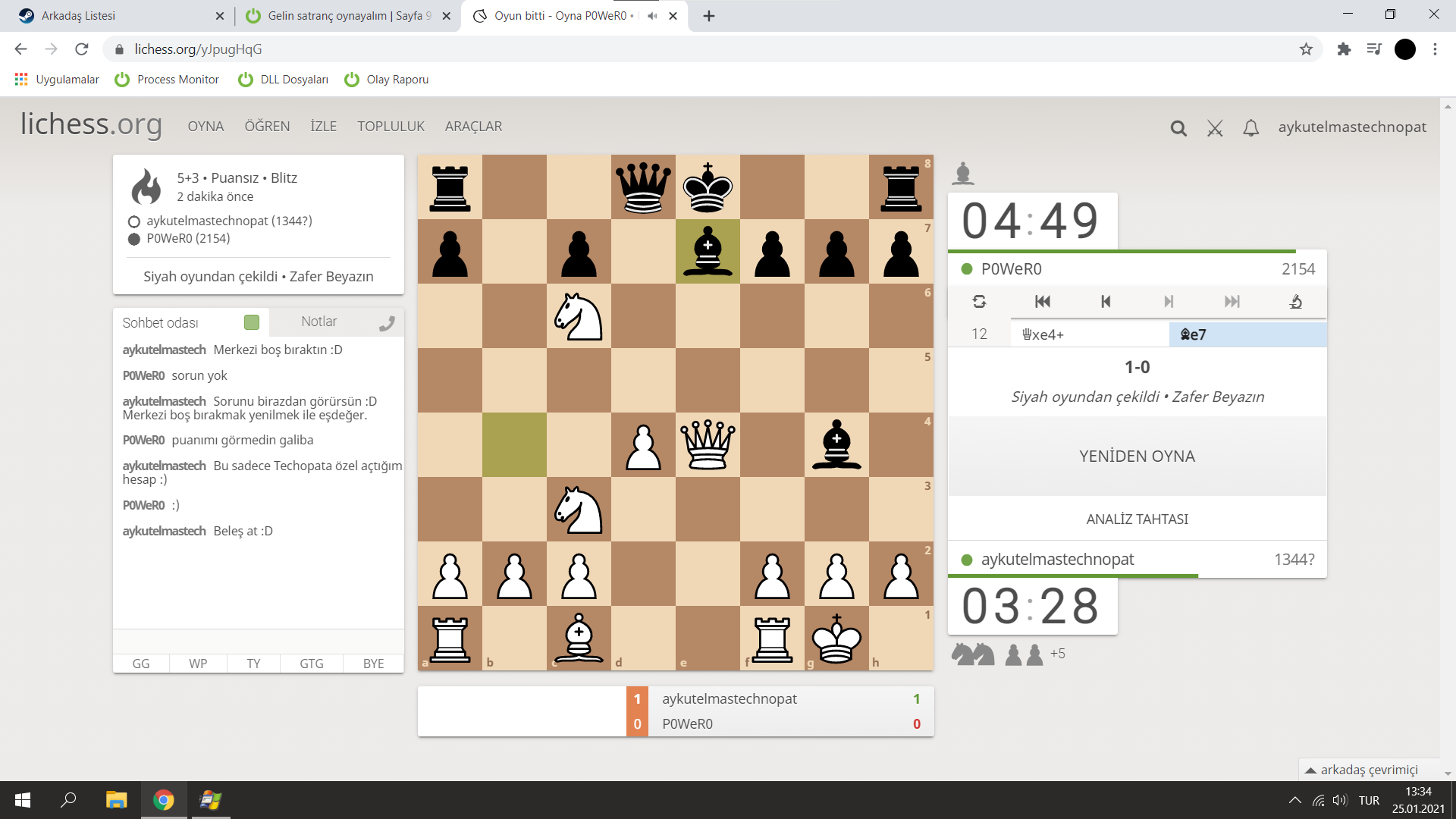Open the ANALİZ TAHTASI link
Viewport: 1456px width, 819px height.
(1137, 519)
